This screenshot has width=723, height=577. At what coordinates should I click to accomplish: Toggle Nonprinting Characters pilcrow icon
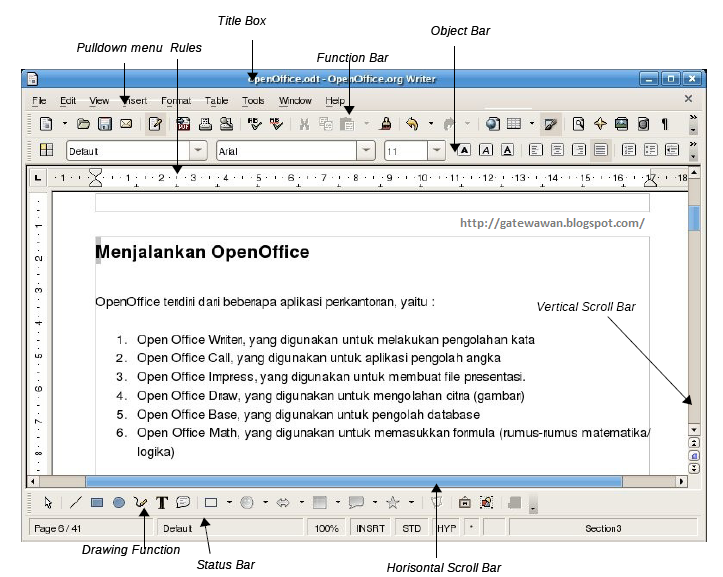[664, 124]
